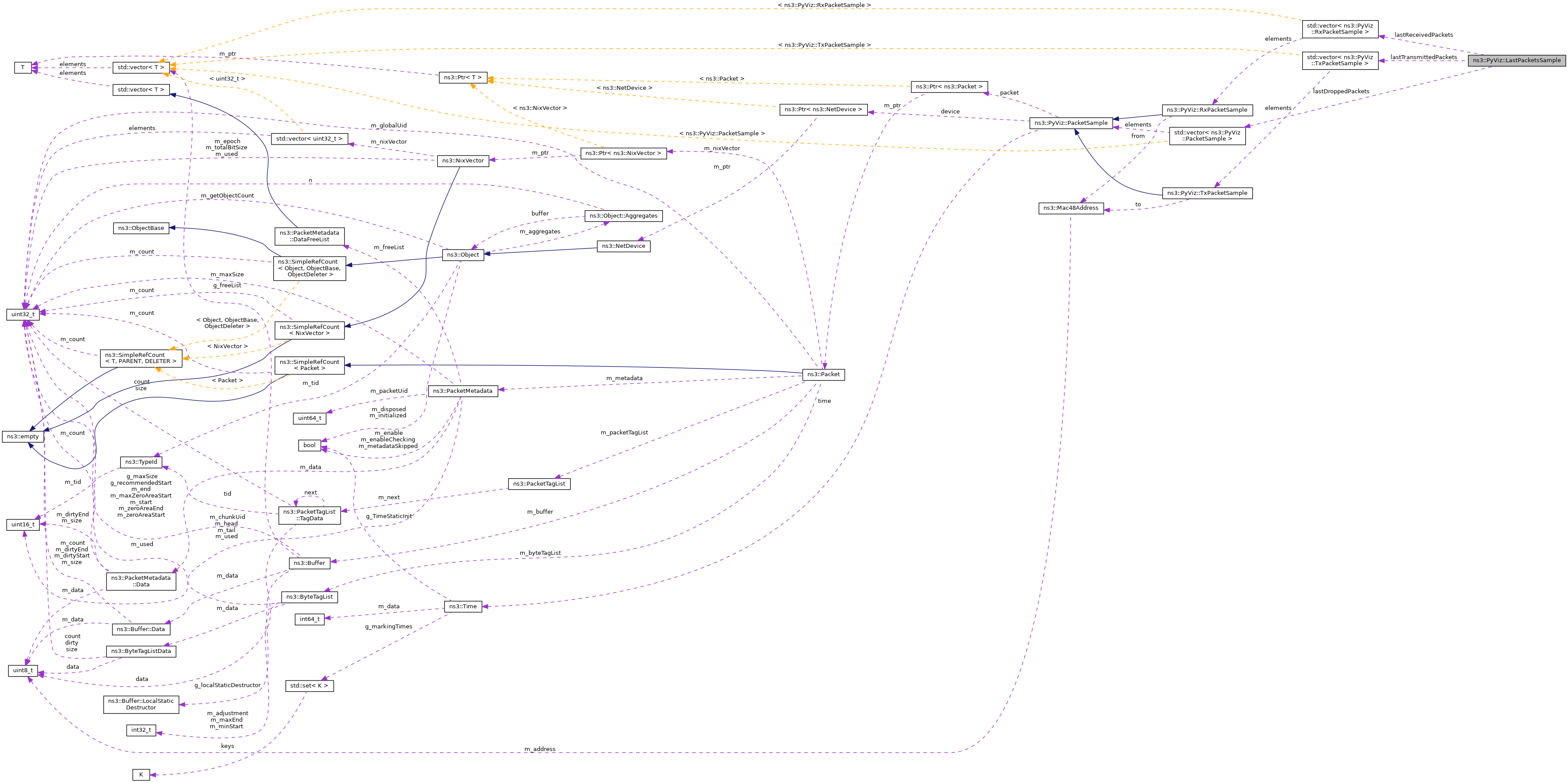Viewport: 1568px width, 783px height.
Task: Click the g_markingTimes edge label
Action: click(388, 627)
